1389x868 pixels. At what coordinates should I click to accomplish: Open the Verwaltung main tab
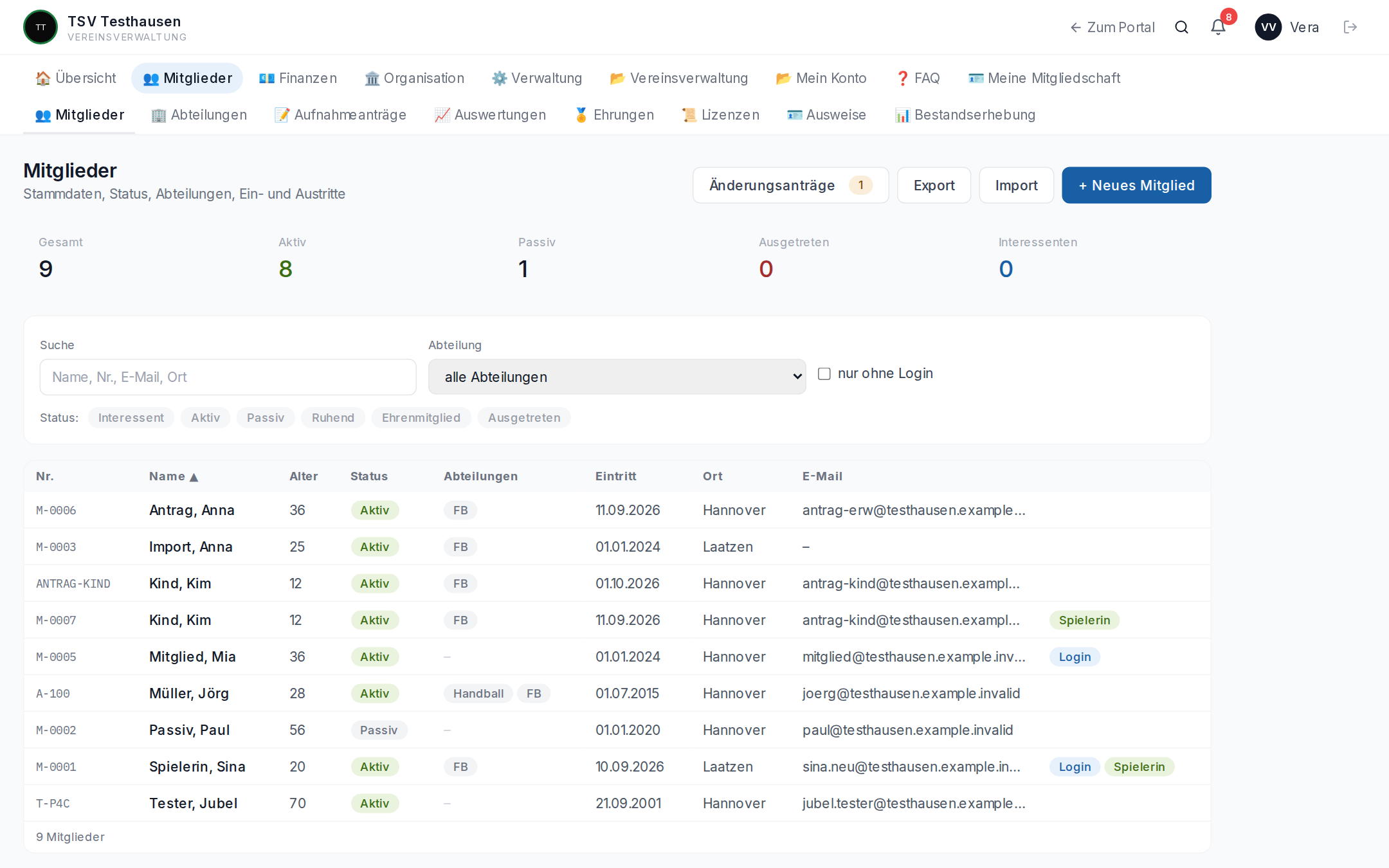click(537, 78)
